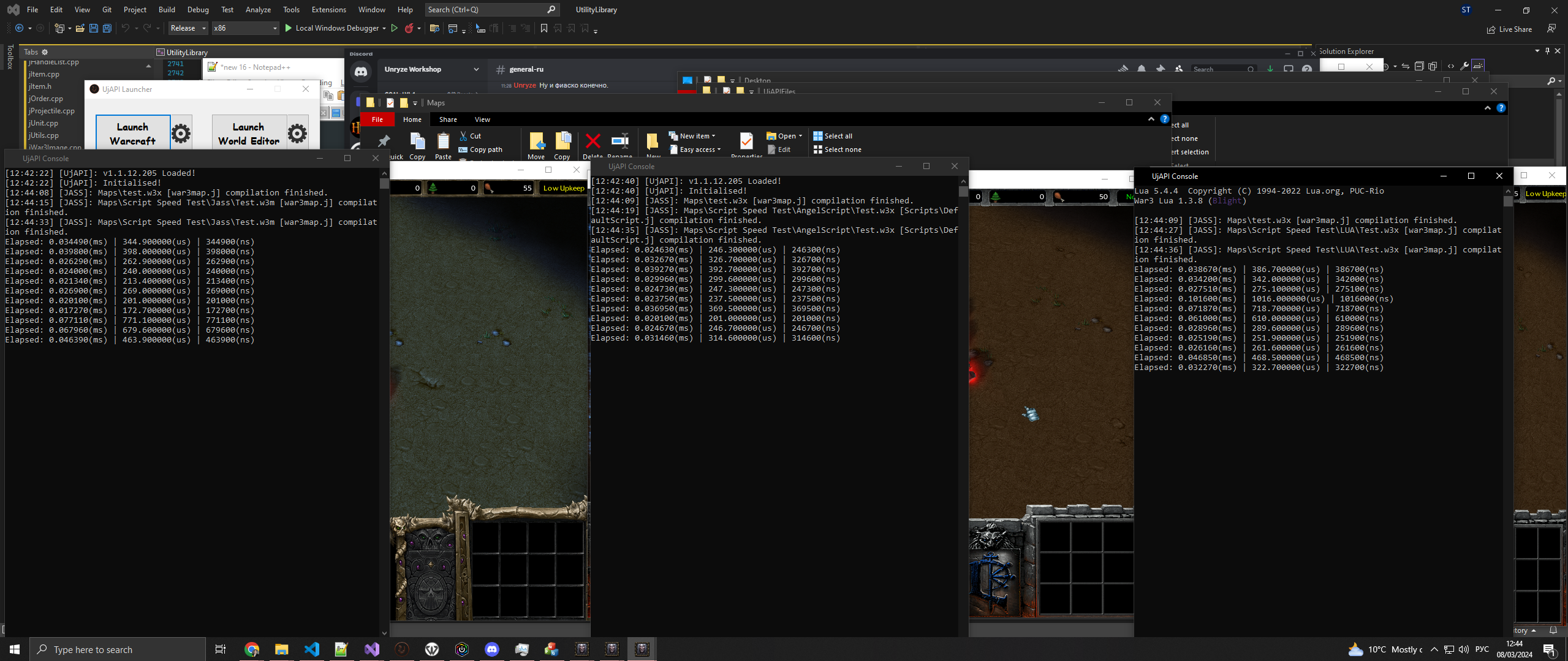Open x86 platform dropdown

tap(245, 28)
